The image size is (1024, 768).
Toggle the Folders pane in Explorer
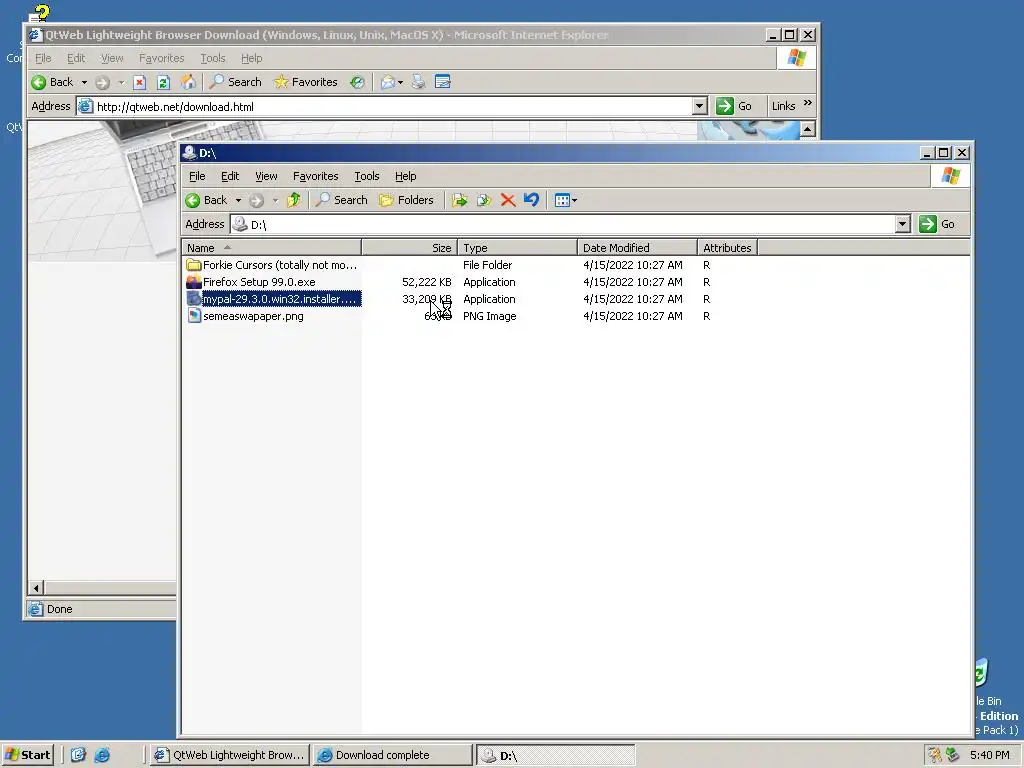406,200
